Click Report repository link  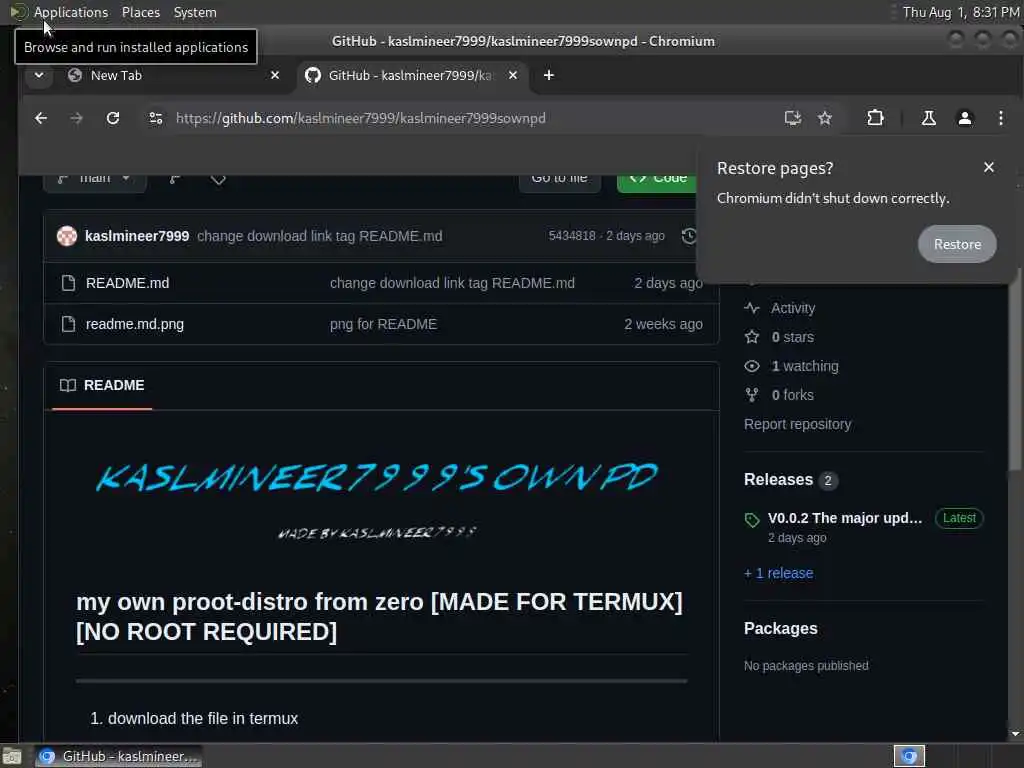point(797,424)
